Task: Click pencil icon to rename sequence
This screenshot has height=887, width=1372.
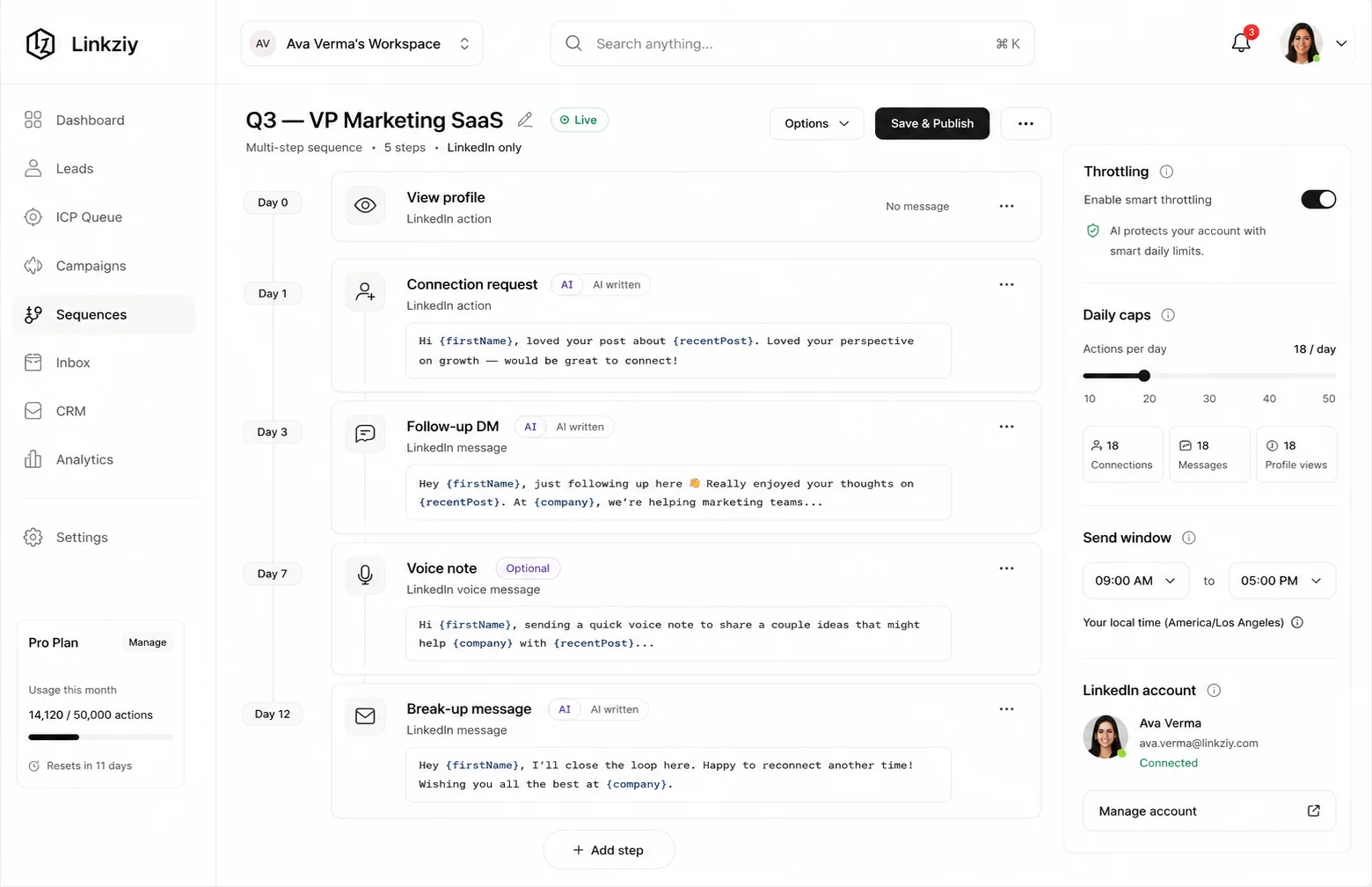Action: (525, 120)
